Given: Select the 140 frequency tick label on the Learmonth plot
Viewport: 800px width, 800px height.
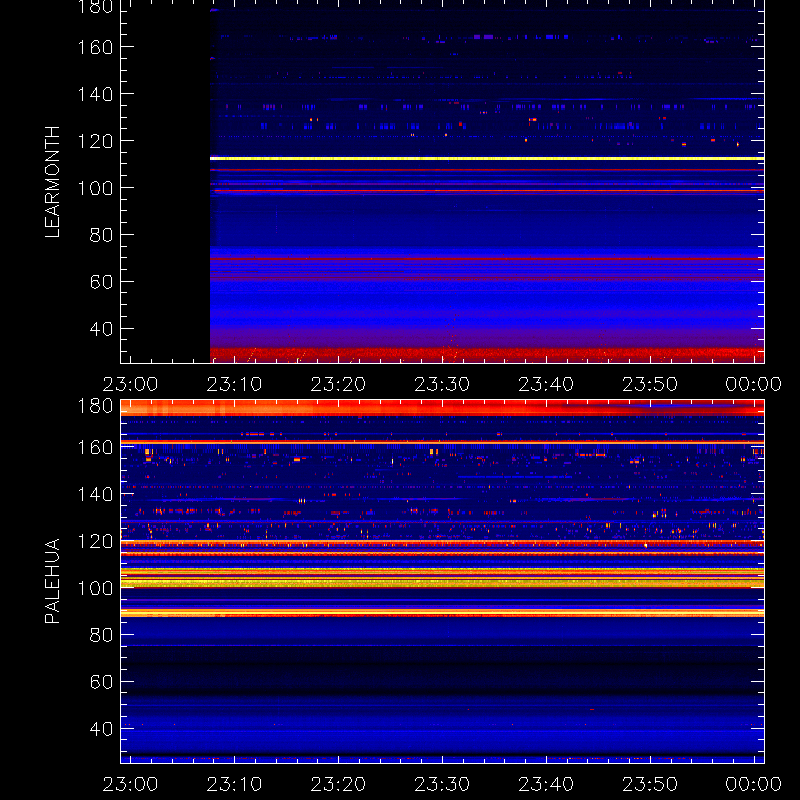Looking at the screenshot, I should tap(95, 94).
